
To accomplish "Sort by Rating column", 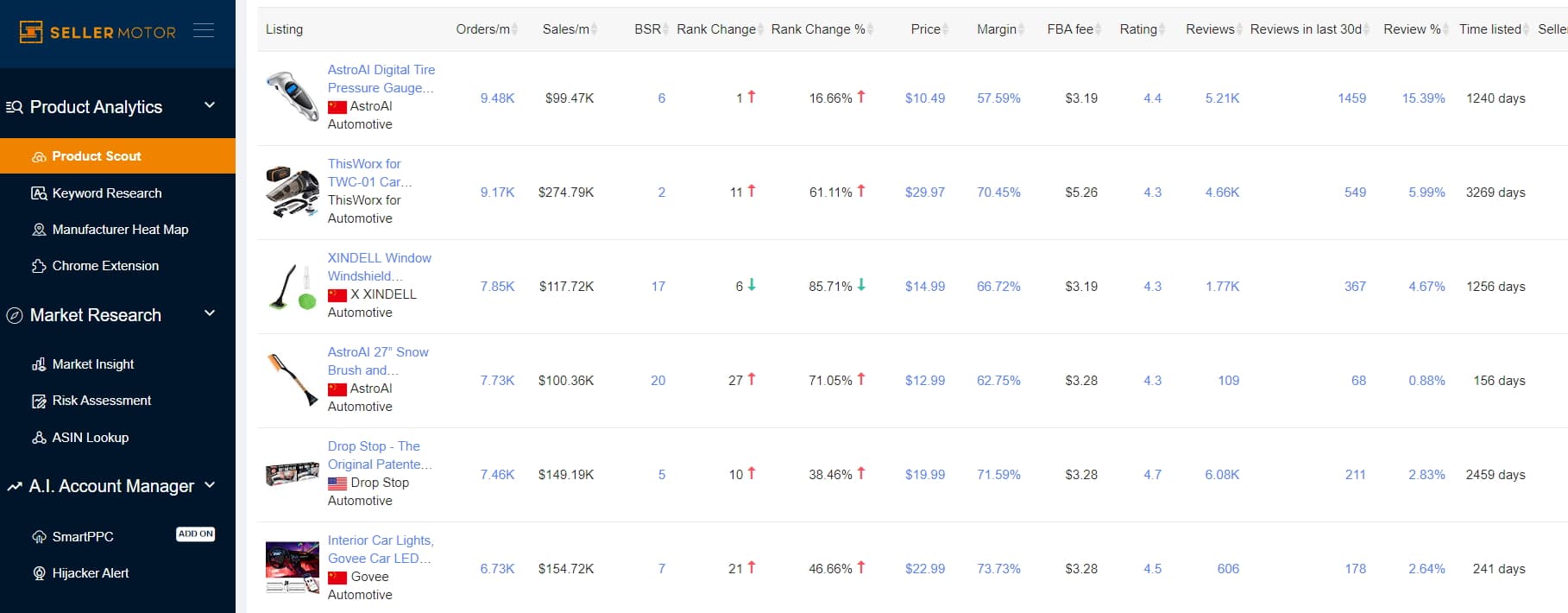I will pos(1143,29).
